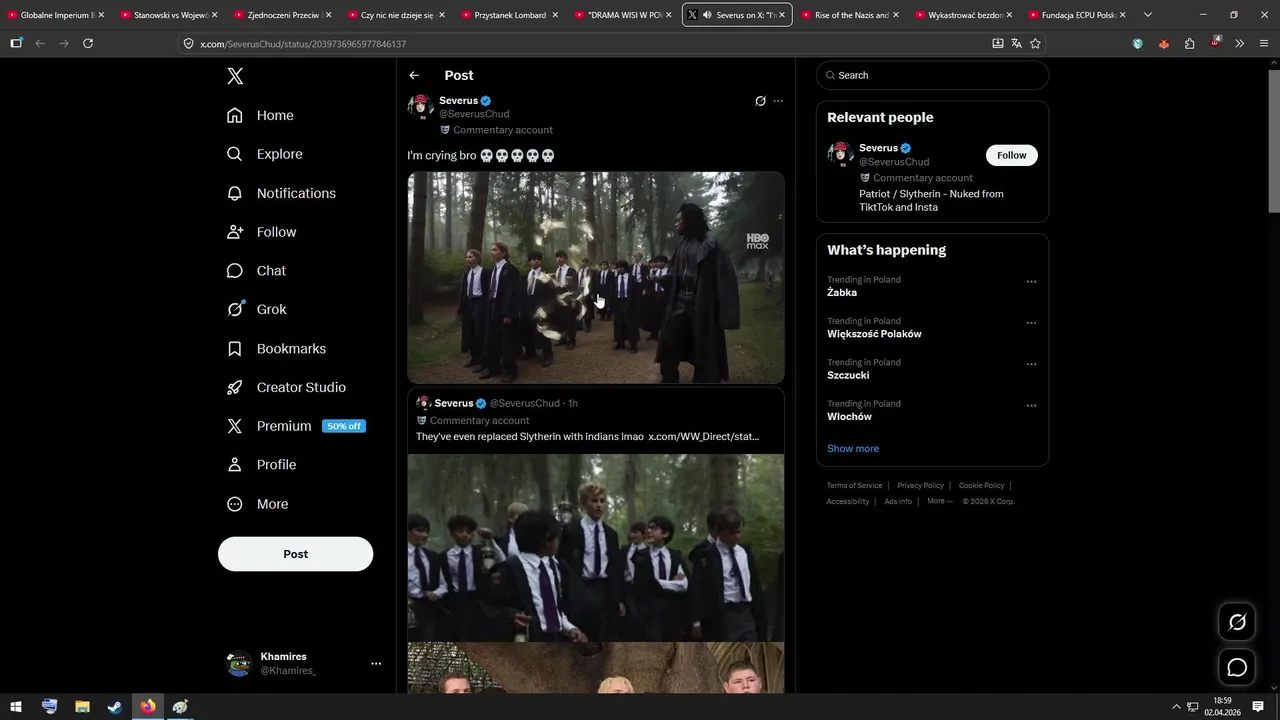
Task: Open Grok in the sidebar
Action: (257, 309)
